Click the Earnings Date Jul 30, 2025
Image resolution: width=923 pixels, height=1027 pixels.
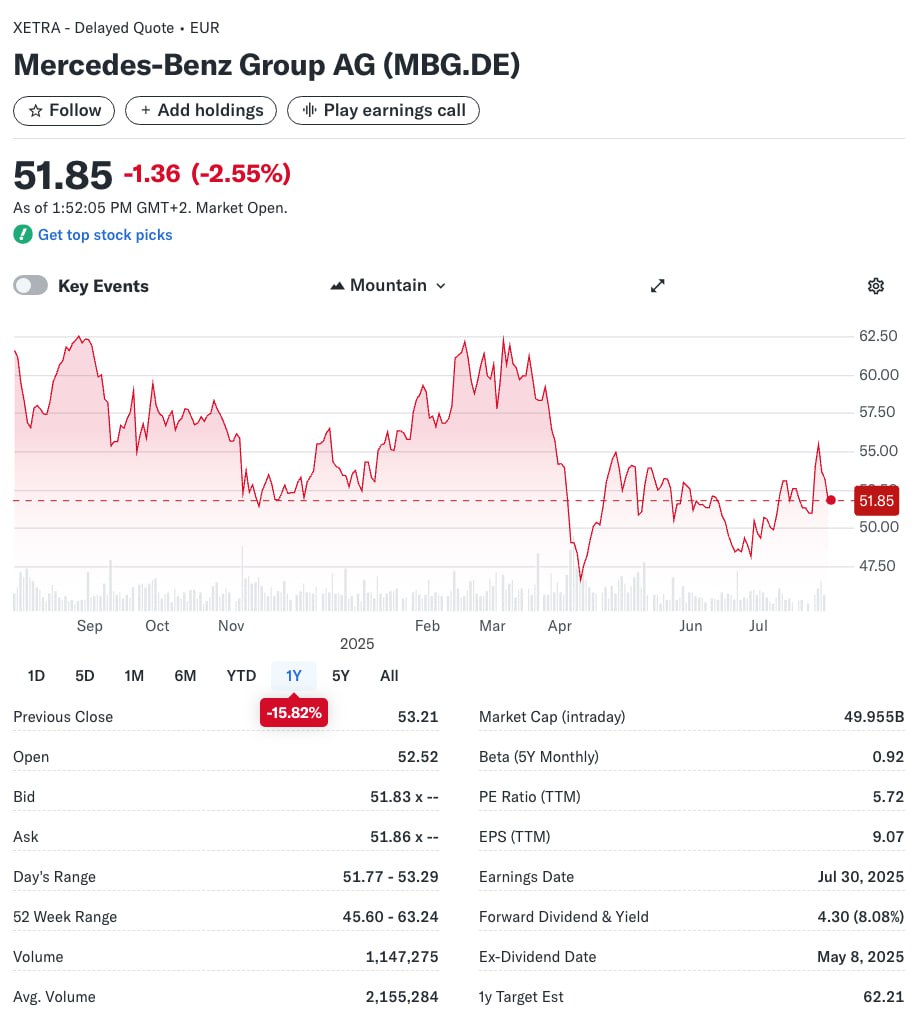tap(861, 876)
